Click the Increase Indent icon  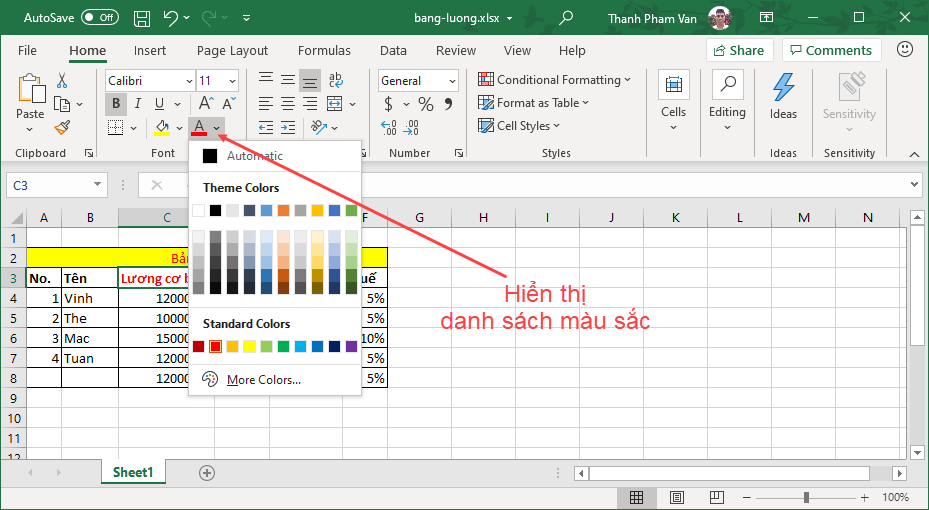point(288,127)
